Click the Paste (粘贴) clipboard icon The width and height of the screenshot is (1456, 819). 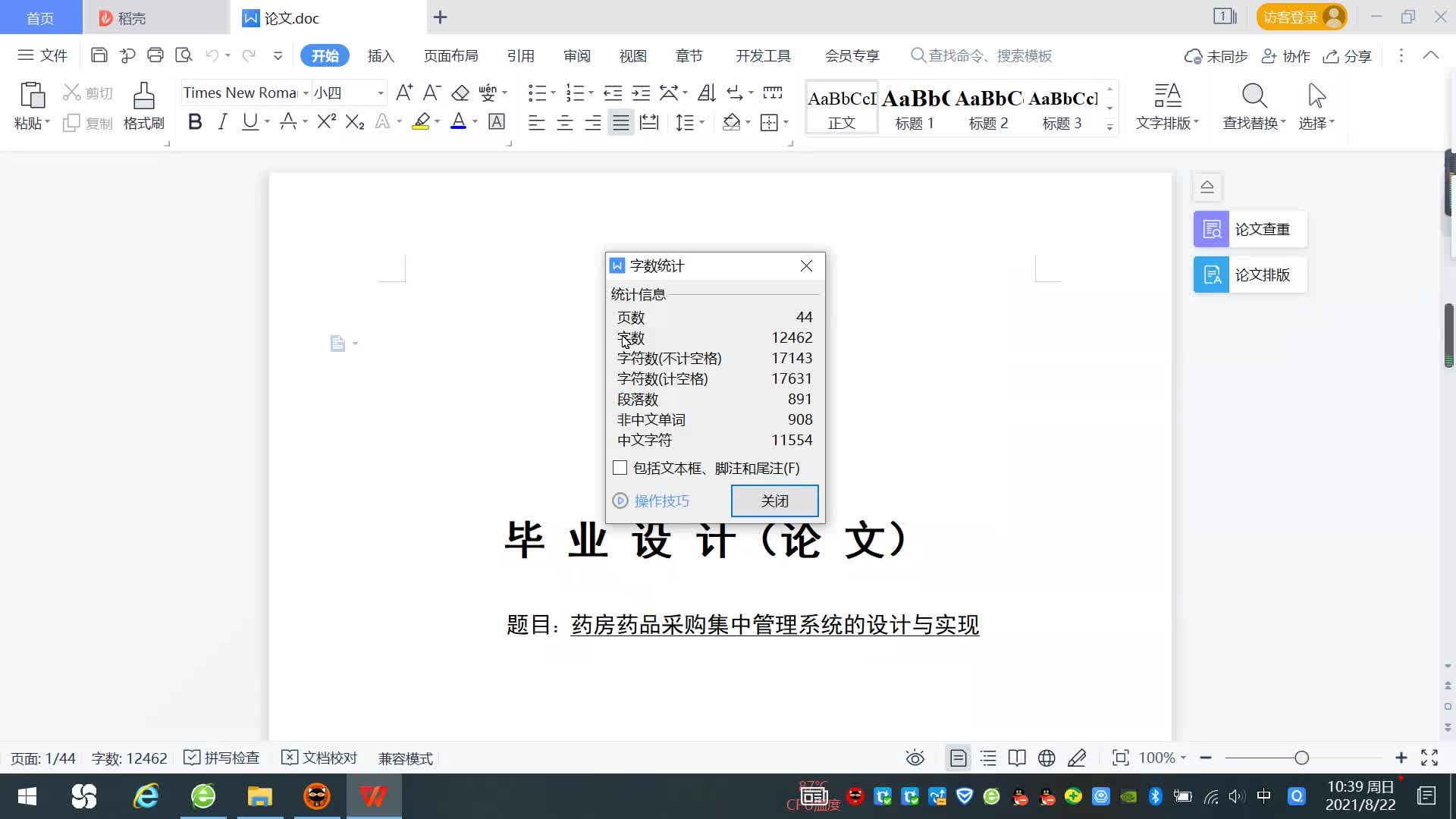pyautogui.click(x=32, y=96)
